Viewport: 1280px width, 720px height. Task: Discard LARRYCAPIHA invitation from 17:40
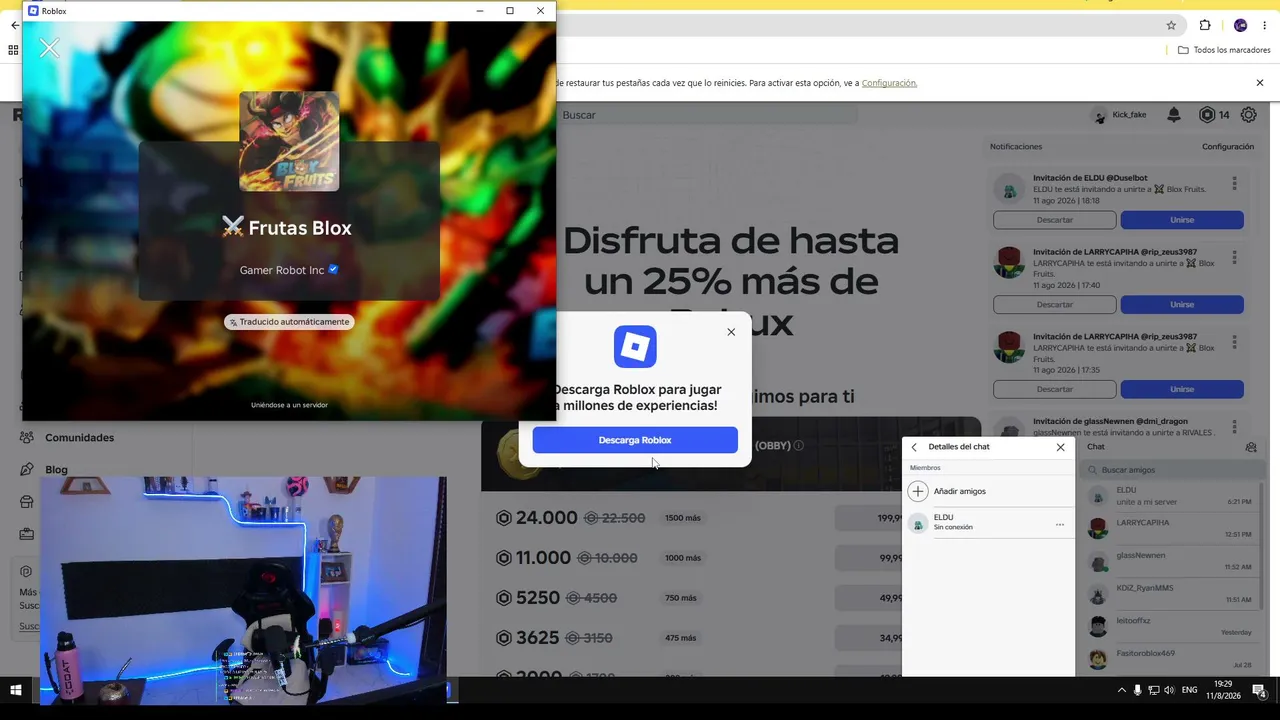coord(1054,304)
